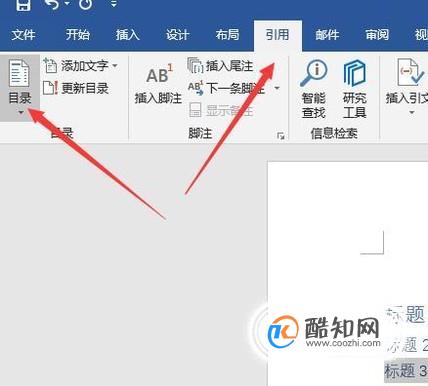Screen dimensions: 428x386
Task: Open customize quick access toolbar dropdown
Action: (114, 4)
